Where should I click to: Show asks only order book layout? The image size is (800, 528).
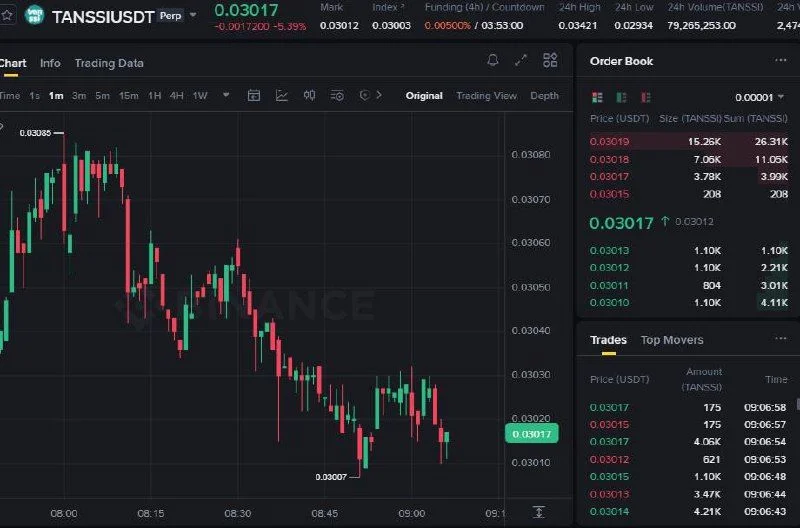pyautogui.click(x=645, y=97)
